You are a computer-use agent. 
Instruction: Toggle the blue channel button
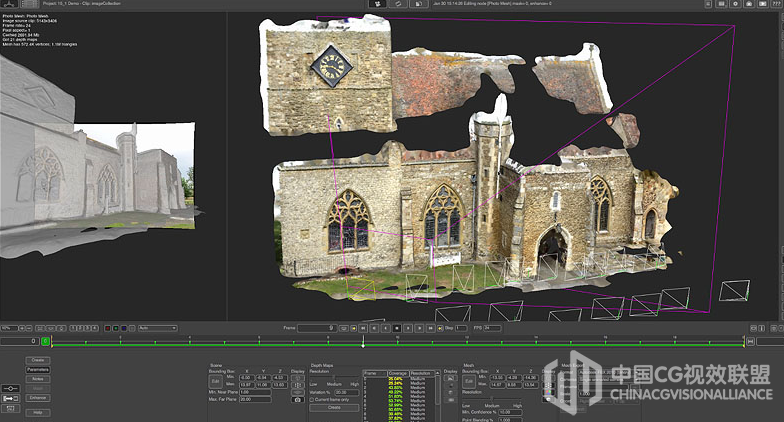[124, 328]
